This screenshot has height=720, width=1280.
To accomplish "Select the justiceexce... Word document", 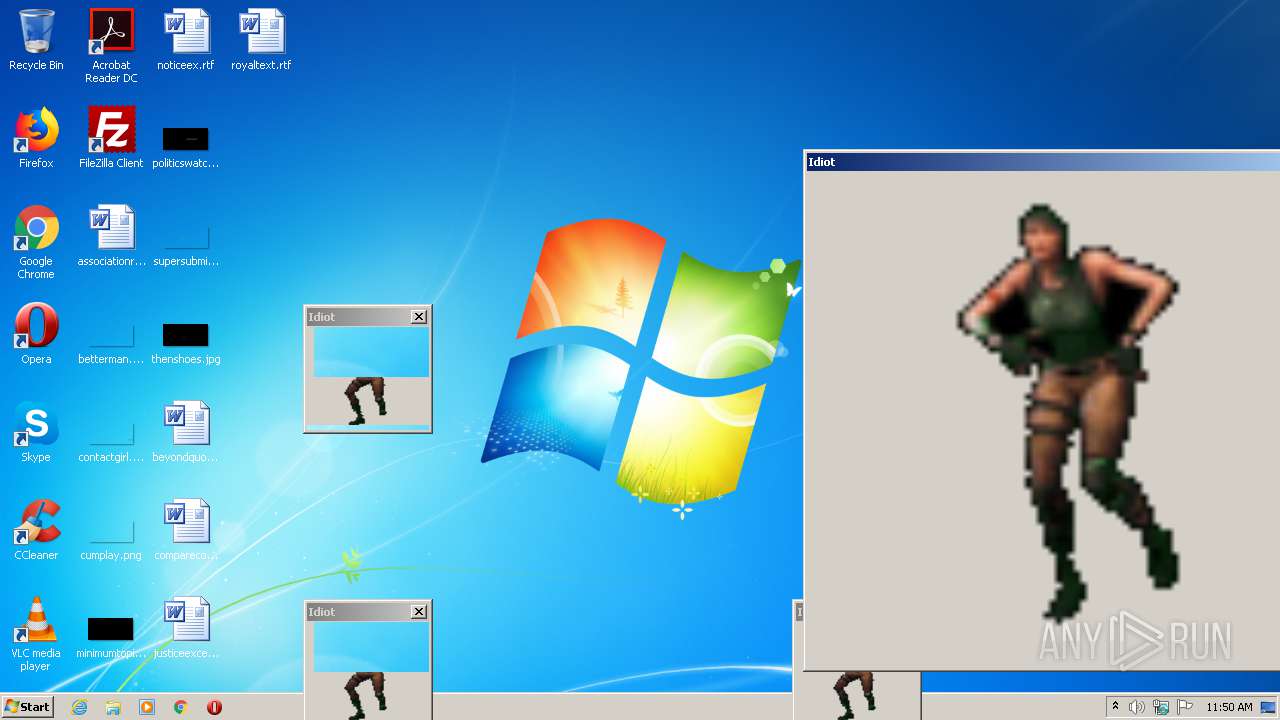I will pos(186,628).
